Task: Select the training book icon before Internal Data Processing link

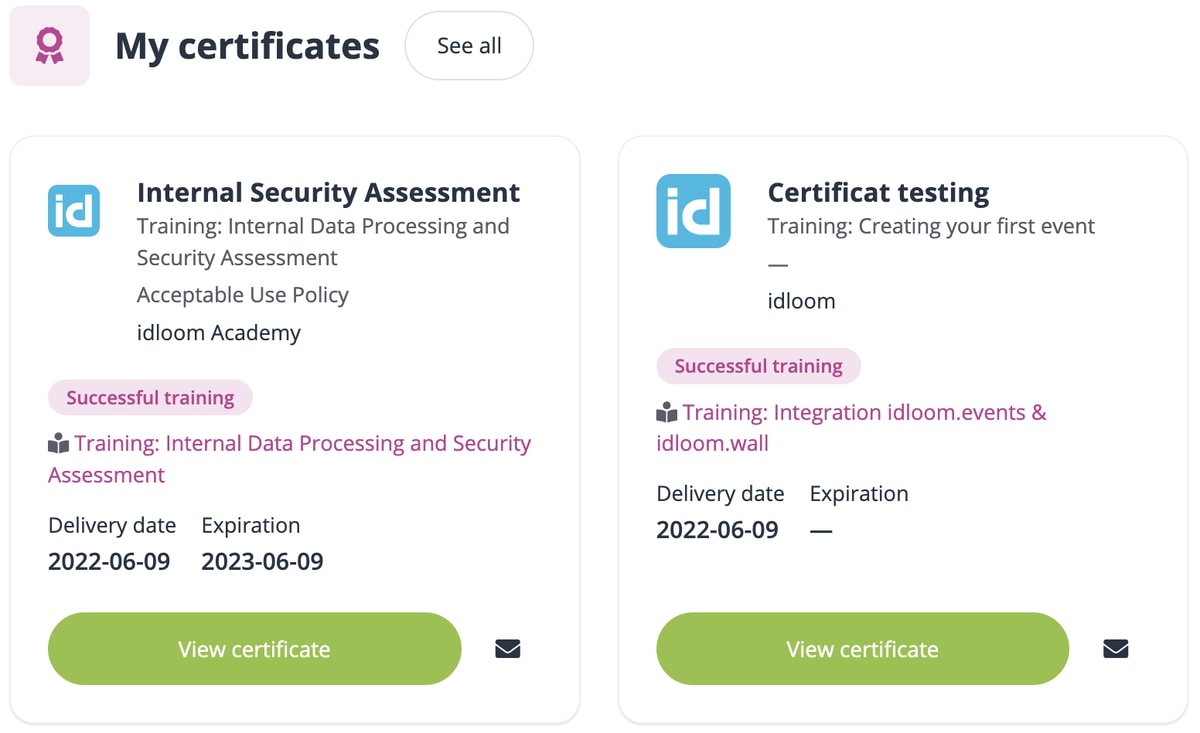Action: [x=58, y=442]
